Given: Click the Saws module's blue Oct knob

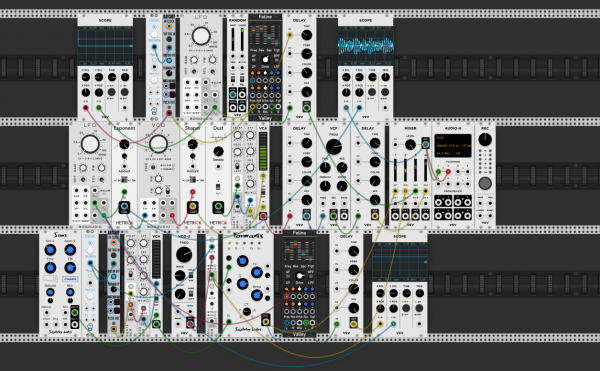Looking at the screenshot, I should [x=50, y=250].
